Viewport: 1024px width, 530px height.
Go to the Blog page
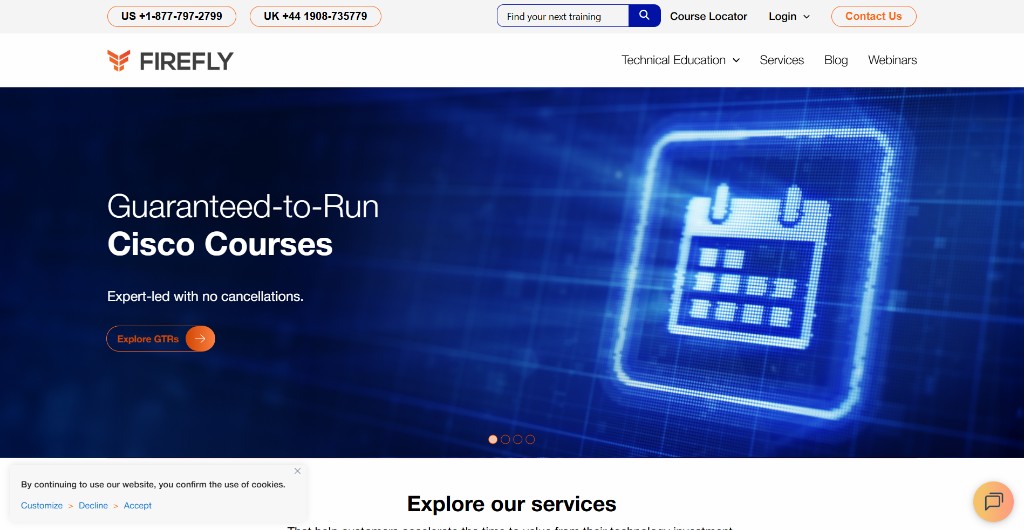click(x=835, y=60)
